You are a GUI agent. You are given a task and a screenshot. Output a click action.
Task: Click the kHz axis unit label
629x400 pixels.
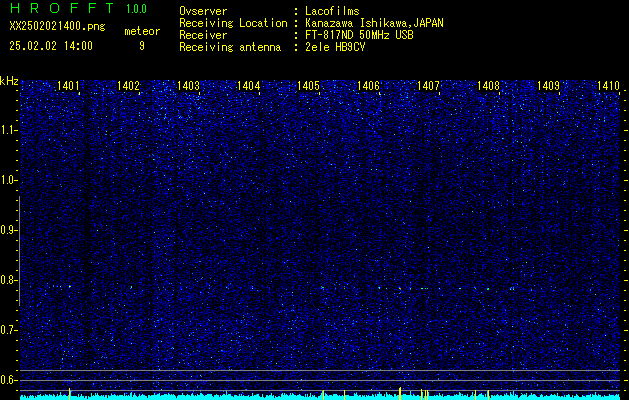pos(9,81)
